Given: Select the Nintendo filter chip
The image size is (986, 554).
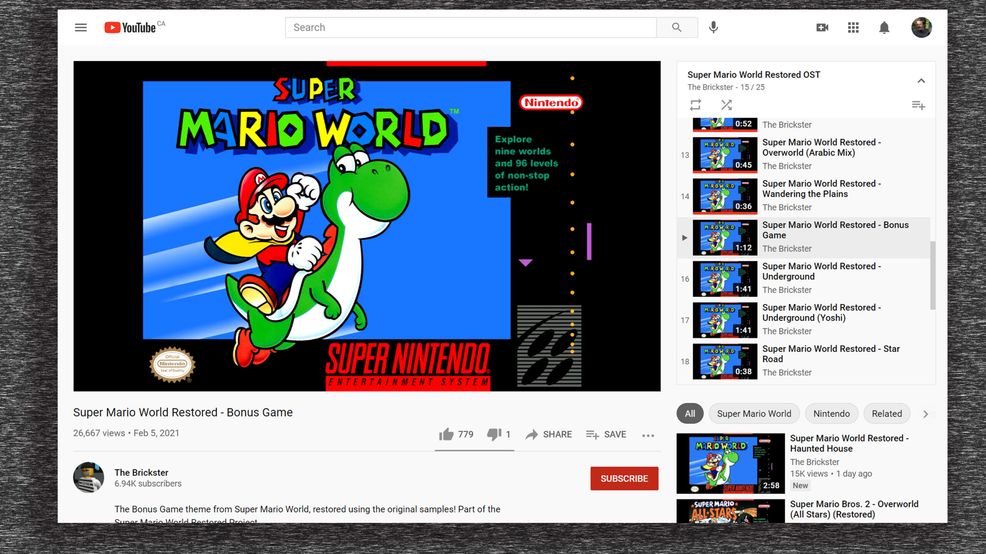Looking at the screenshot, I should coord(831,414).
